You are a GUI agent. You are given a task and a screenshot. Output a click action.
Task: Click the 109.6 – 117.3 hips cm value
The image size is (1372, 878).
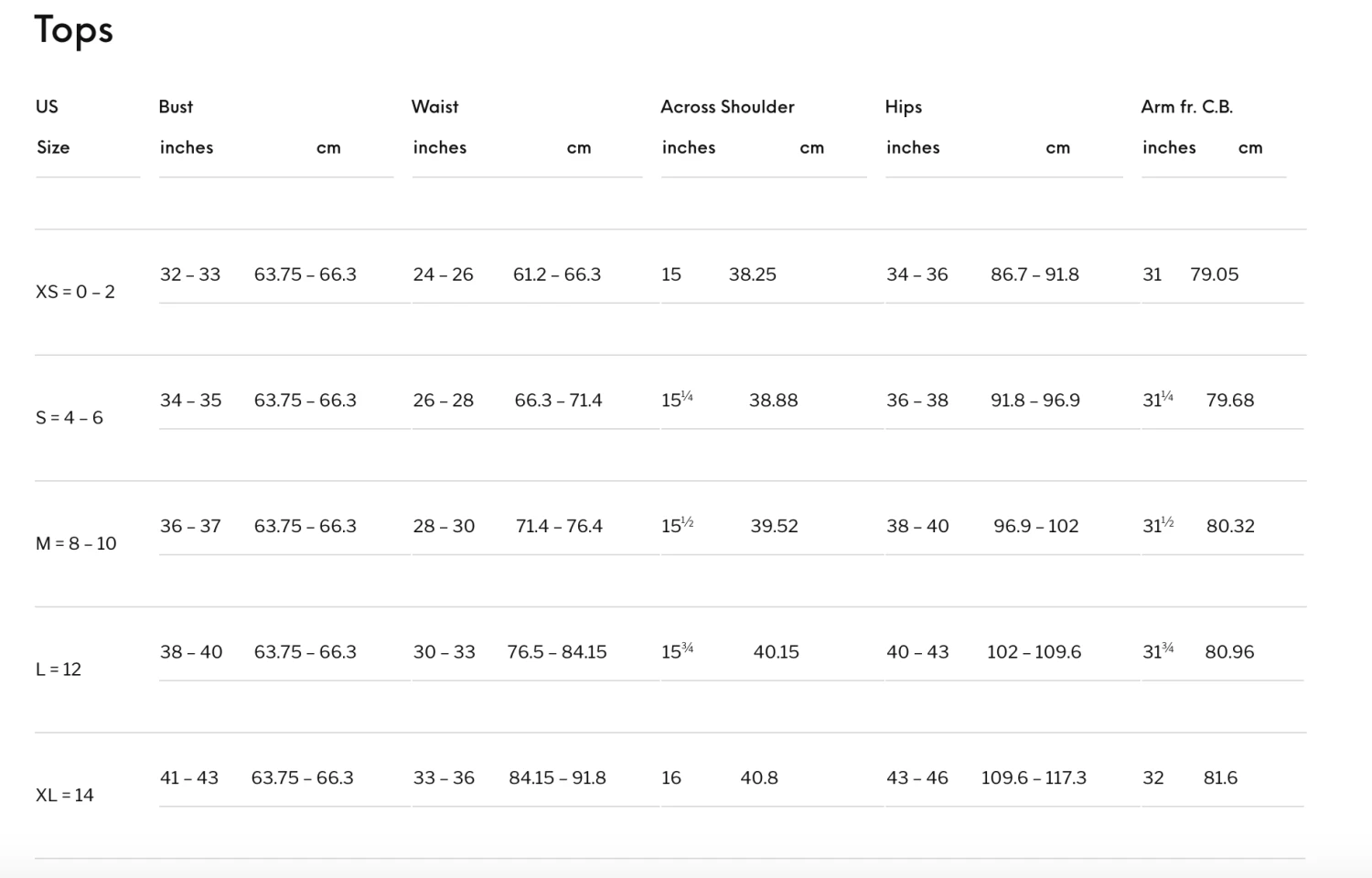point(1034,777)
